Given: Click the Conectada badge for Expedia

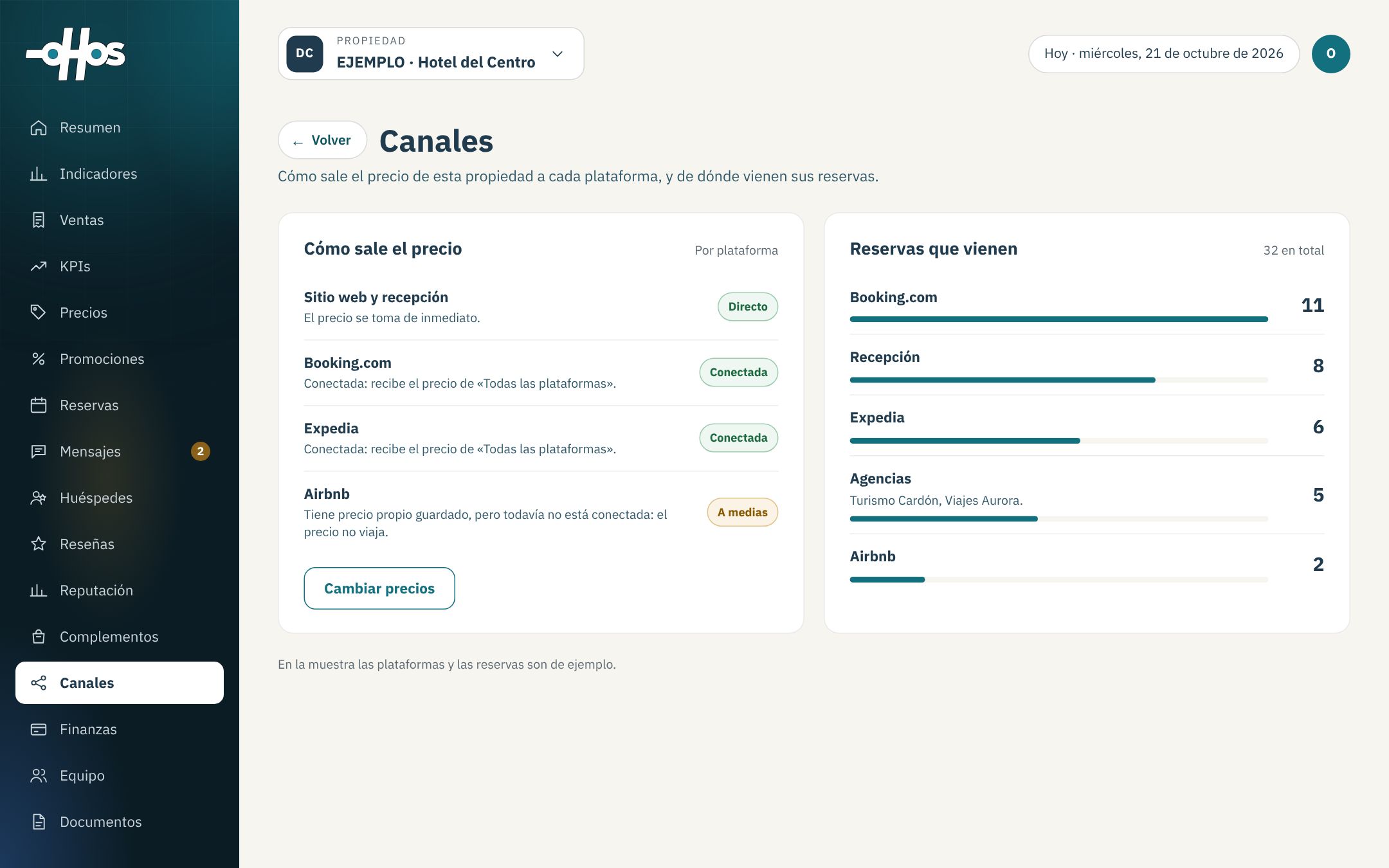Looking at the screenshot, I should [738, 438].
